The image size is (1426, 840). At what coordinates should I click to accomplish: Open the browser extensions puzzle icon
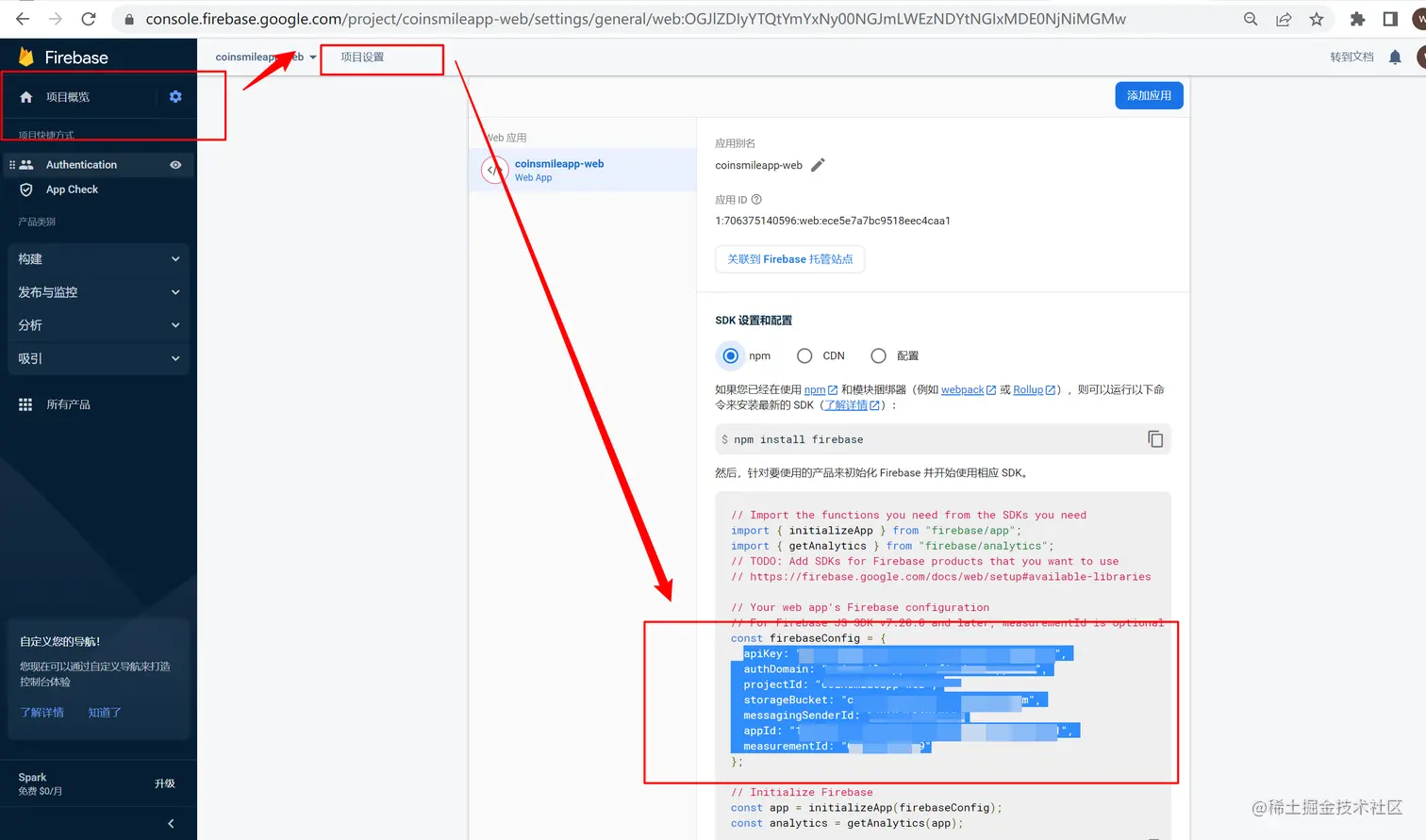1358,19
